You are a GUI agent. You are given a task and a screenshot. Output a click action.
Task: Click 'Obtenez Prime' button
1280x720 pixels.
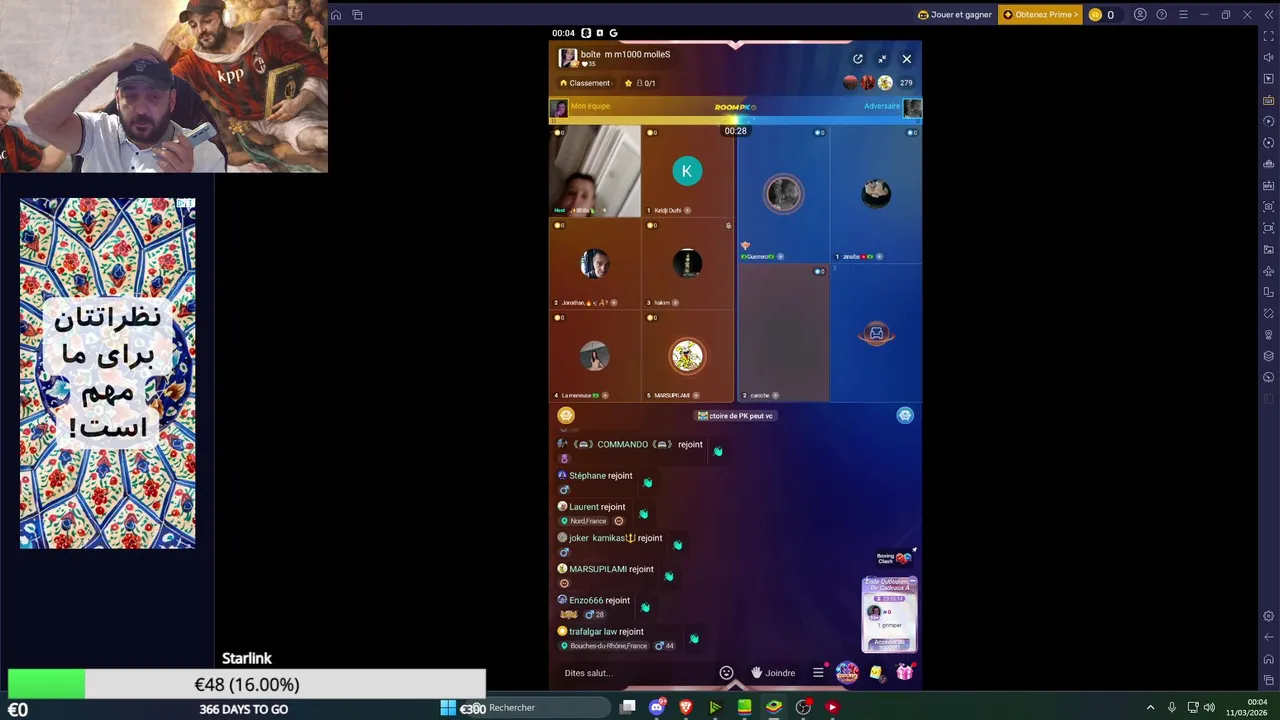click(x=1041, y=15)
